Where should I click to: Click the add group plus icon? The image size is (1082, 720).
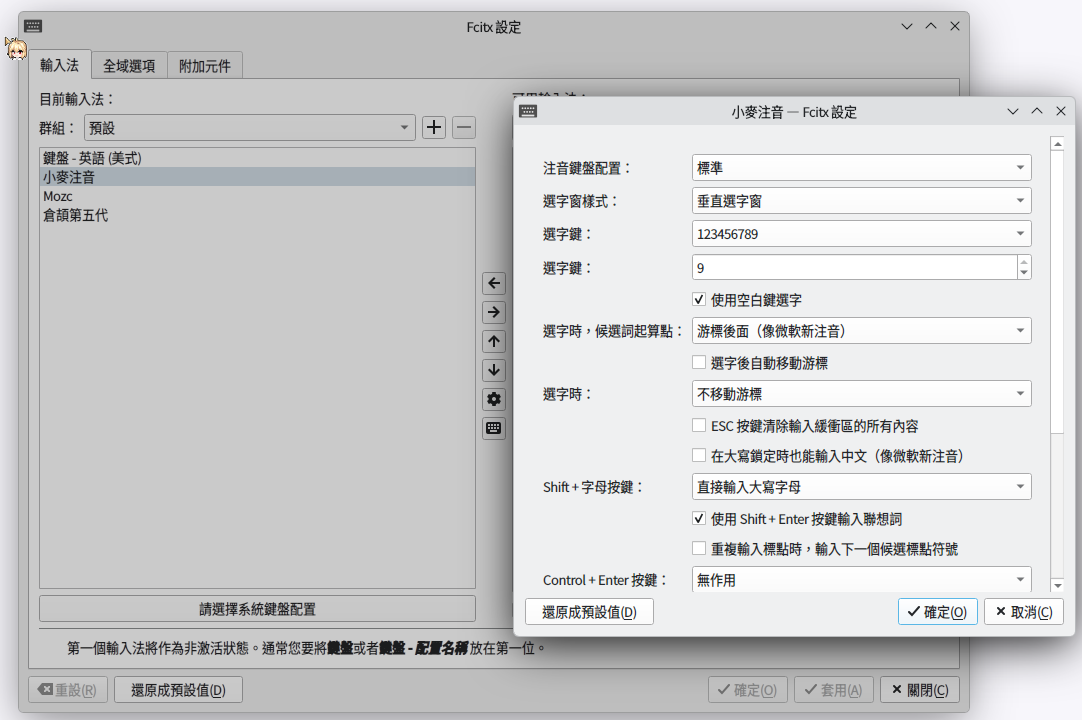(433, 127)
